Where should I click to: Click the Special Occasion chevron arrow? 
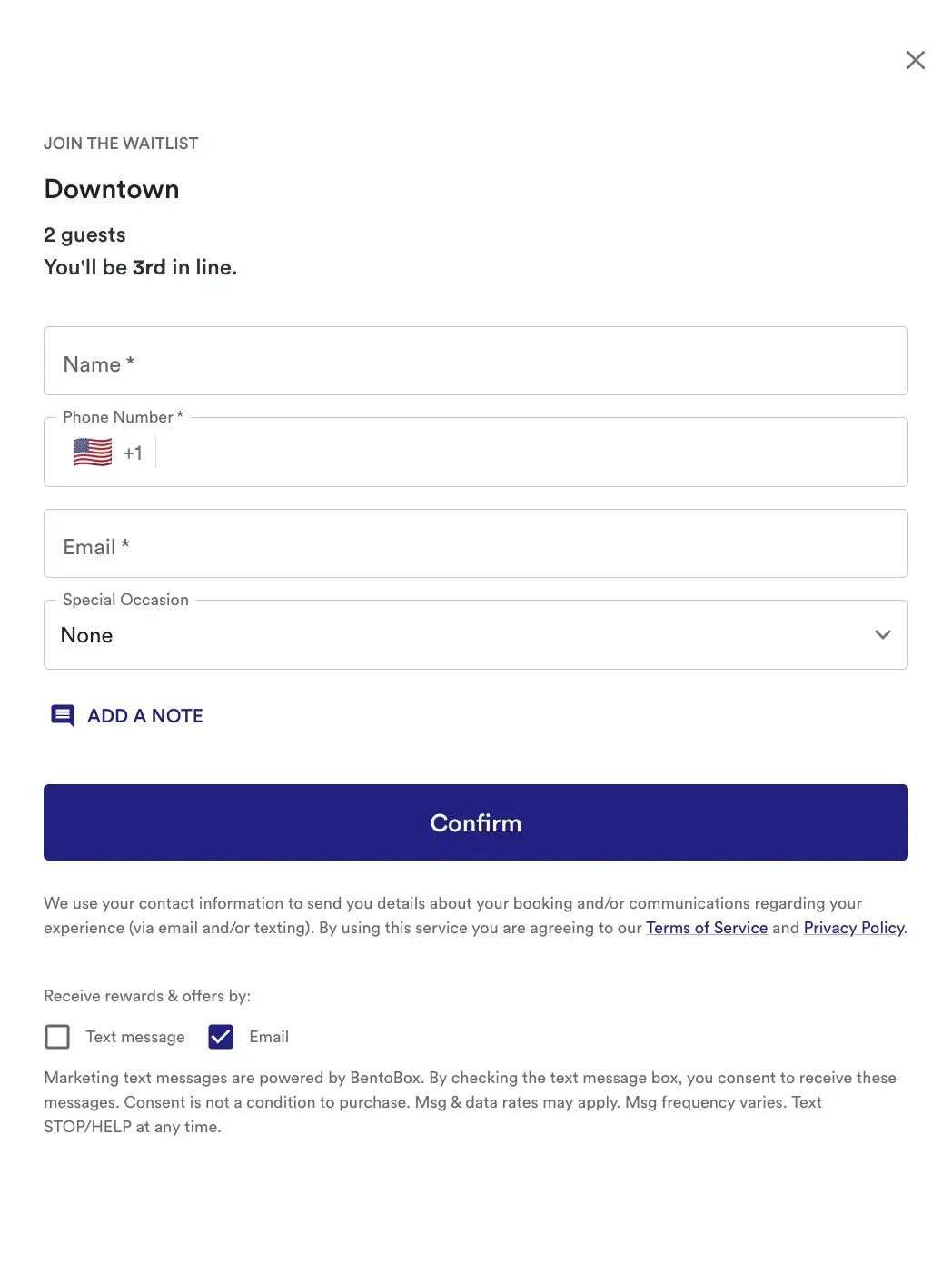(x=882, y=635)
